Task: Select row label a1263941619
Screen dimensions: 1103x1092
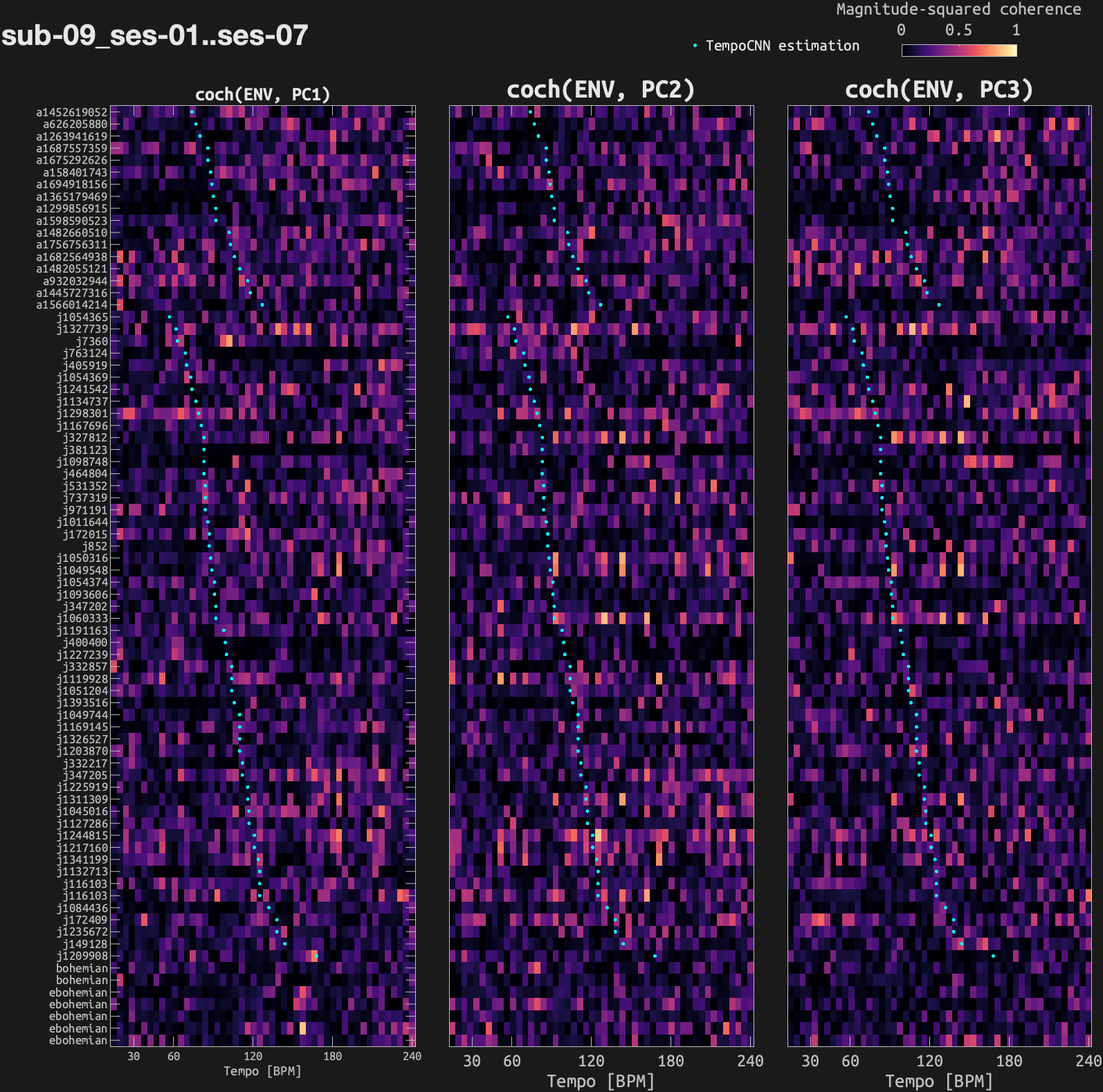Action: point(72,136)
